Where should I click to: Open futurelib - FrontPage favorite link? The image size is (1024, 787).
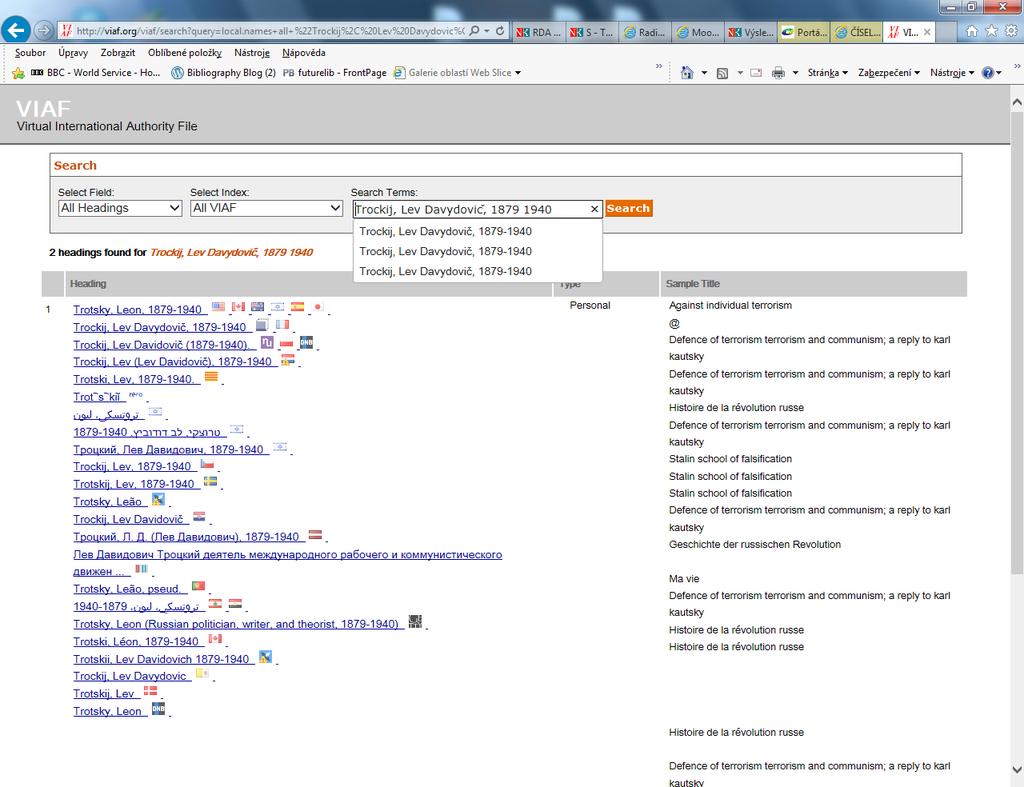coord(334,73)
